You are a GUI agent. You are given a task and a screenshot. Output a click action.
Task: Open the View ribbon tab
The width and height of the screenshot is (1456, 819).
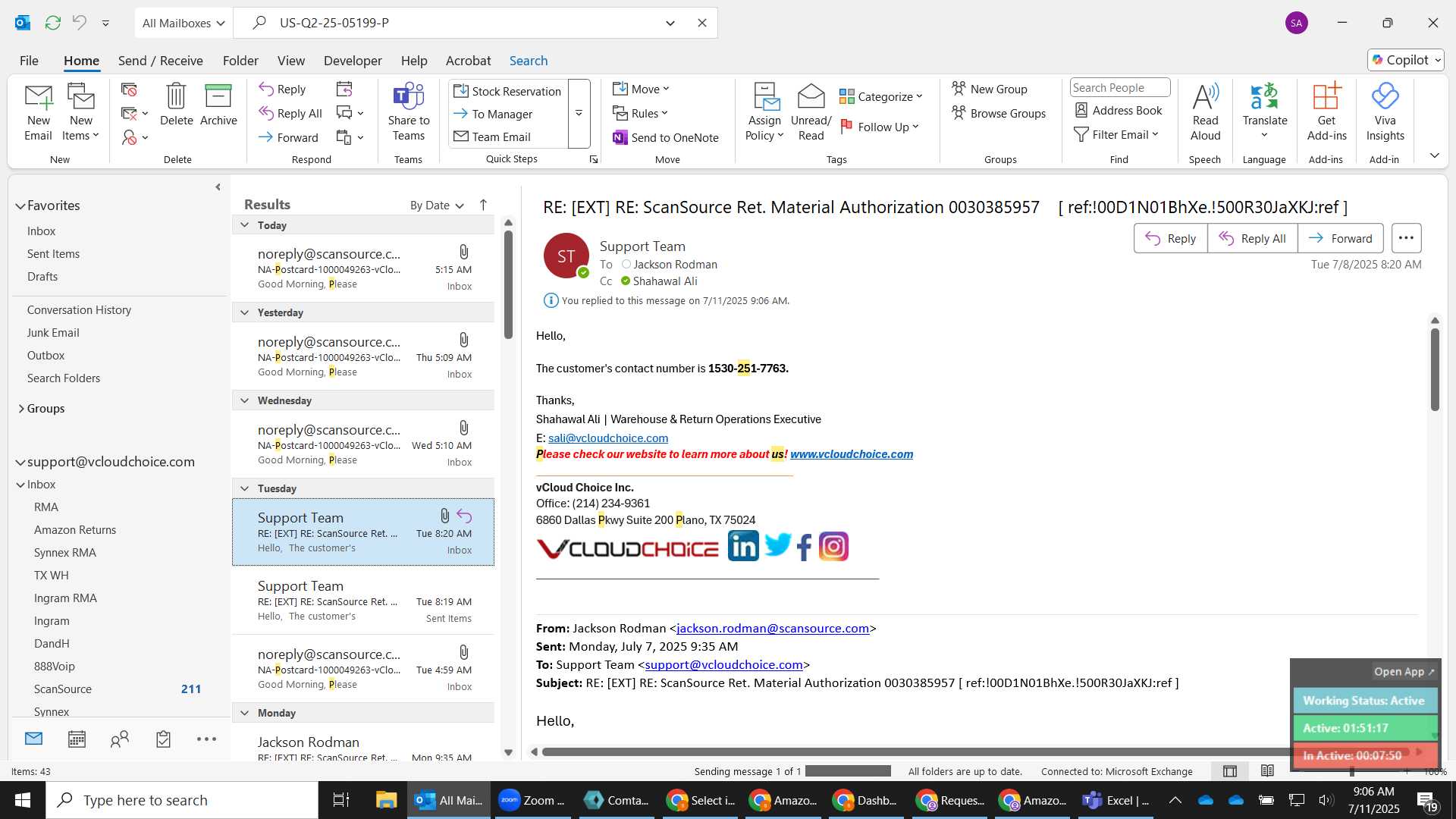pos(291,61)
